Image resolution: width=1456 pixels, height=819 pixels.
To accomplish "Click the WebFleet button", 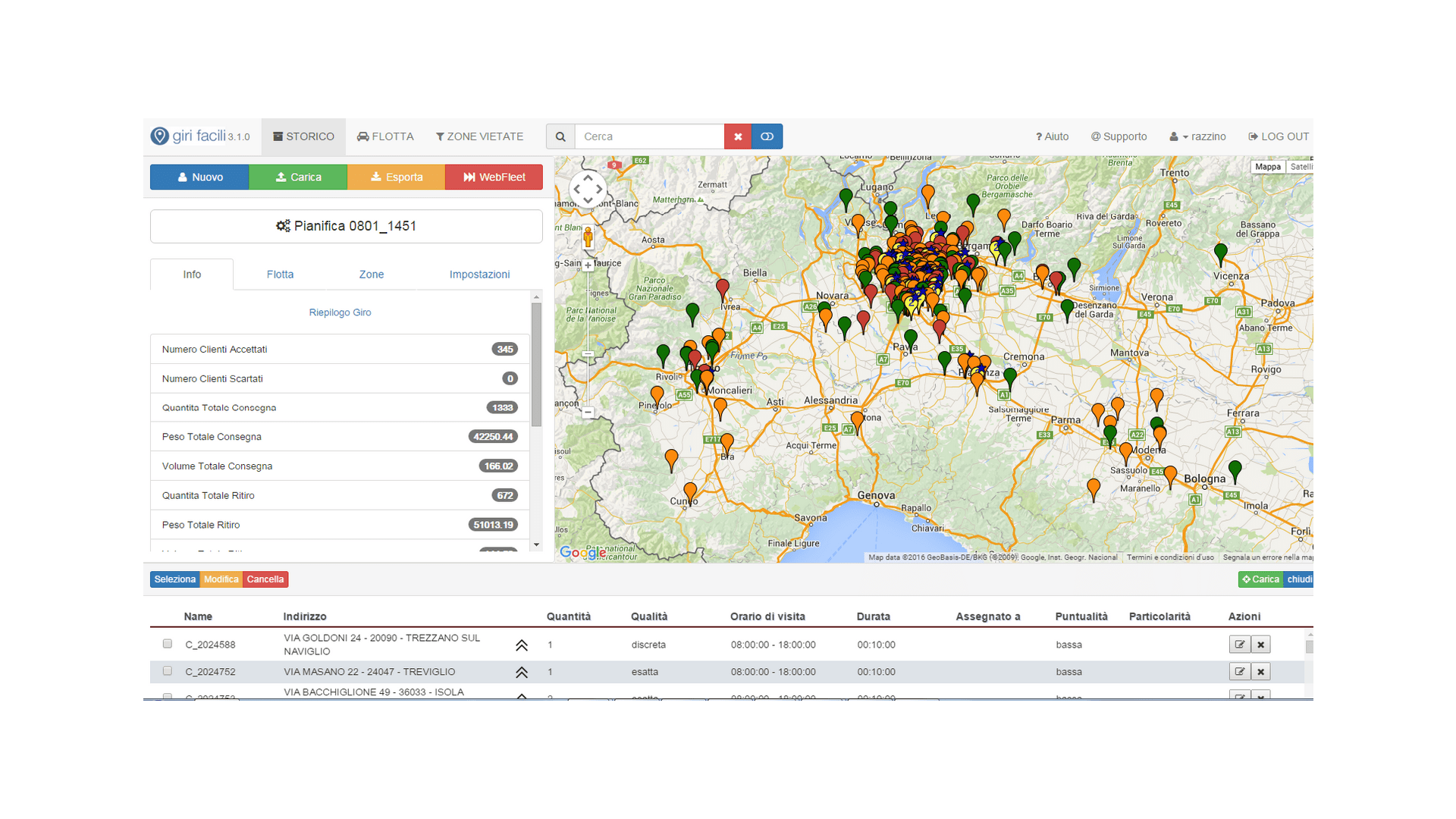I will point(494,177).
